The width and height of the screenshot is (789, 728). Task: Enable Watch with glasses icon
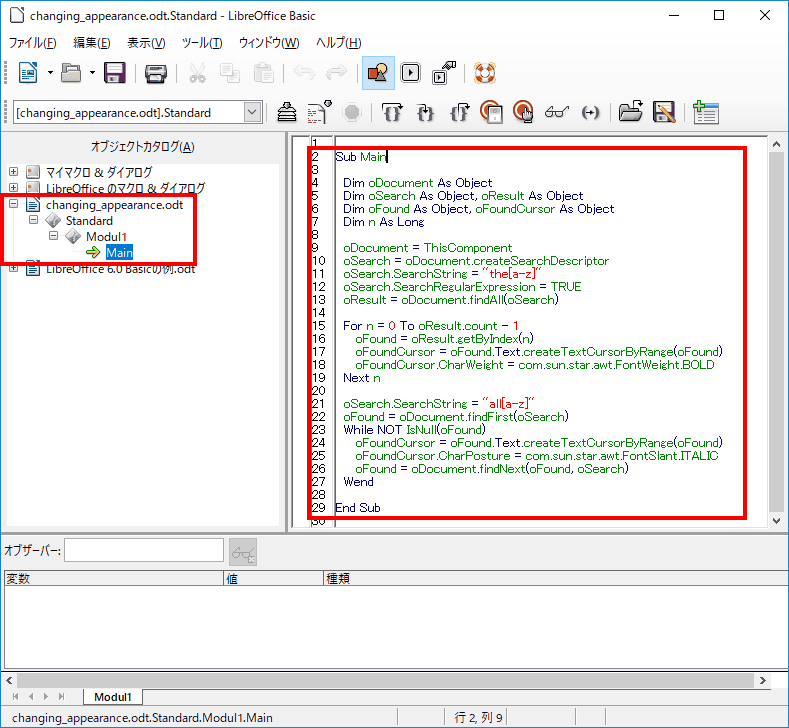tap(557, 112)
